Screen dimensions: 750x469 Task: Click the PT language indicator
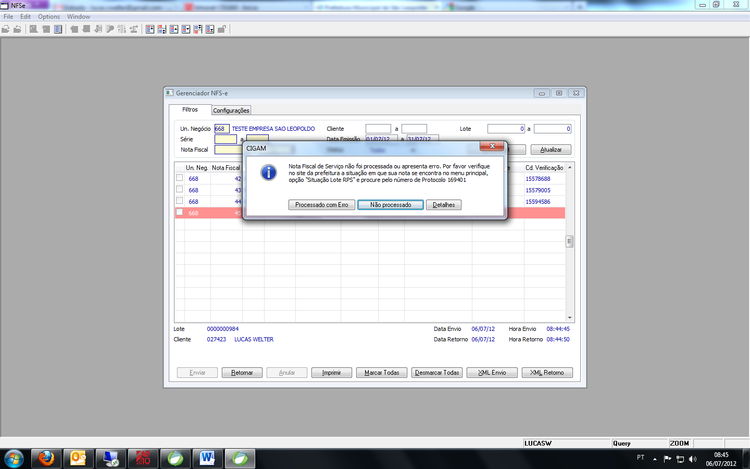[x=640, y=458]
